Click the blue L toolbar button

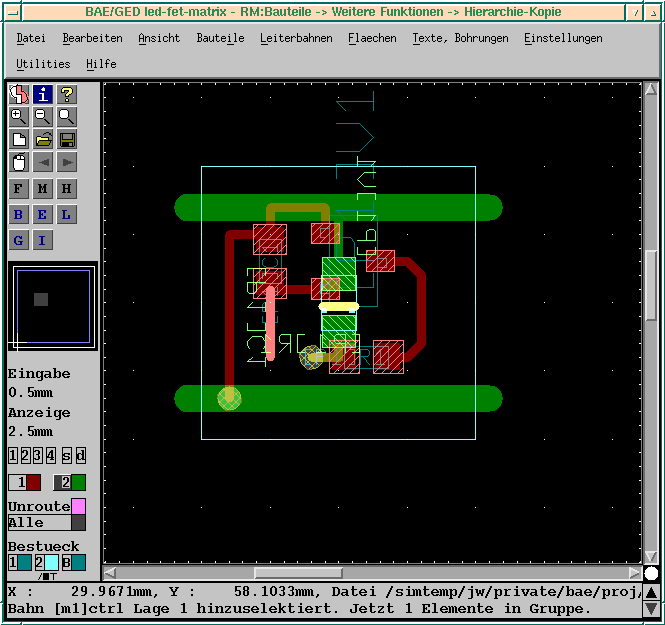coord(67,215)
